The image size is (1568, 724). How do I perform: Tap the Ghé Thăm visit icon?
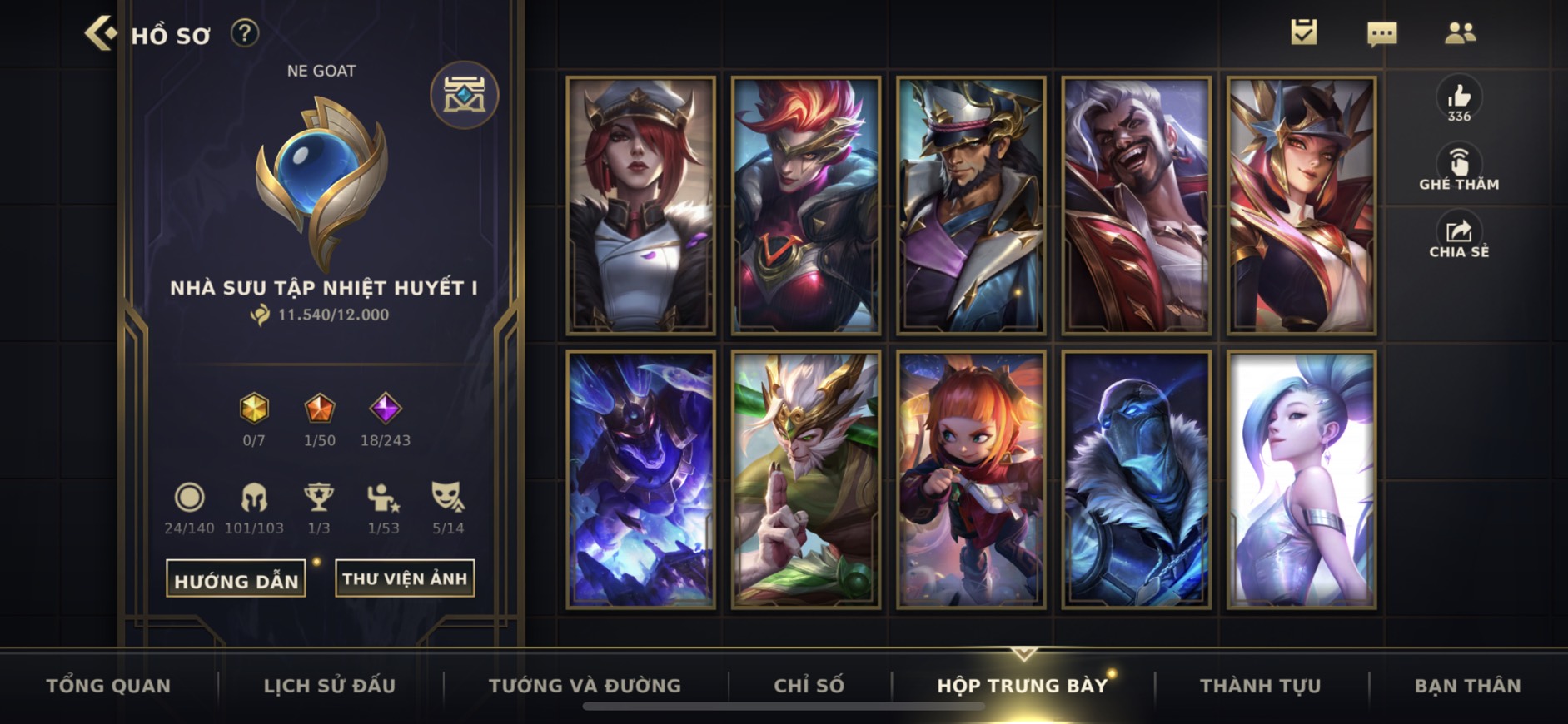pos(1459,168)
